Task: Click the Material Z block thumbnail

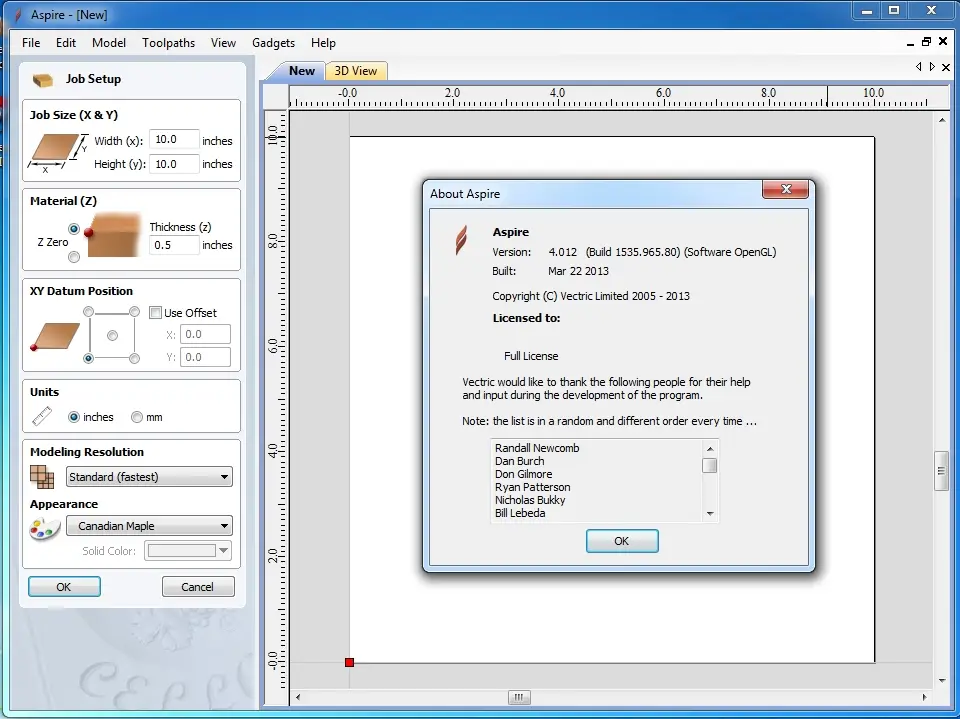Action: tap(114, 235)
